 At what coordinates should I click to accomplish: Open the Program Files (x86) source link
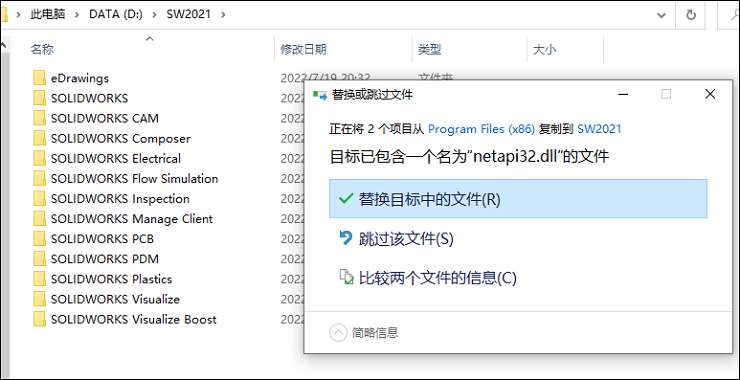pyautogui.click(x=481, y=129)
